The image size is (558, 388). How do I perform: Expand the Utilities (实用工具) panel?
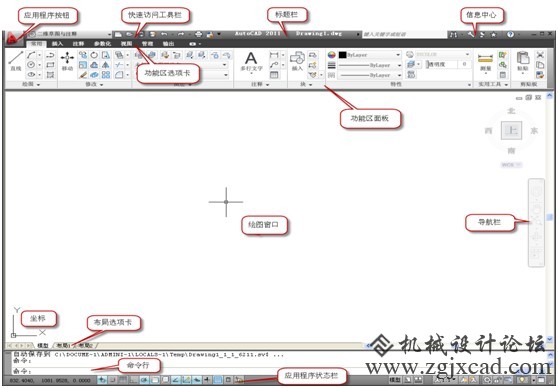[493, 84]
